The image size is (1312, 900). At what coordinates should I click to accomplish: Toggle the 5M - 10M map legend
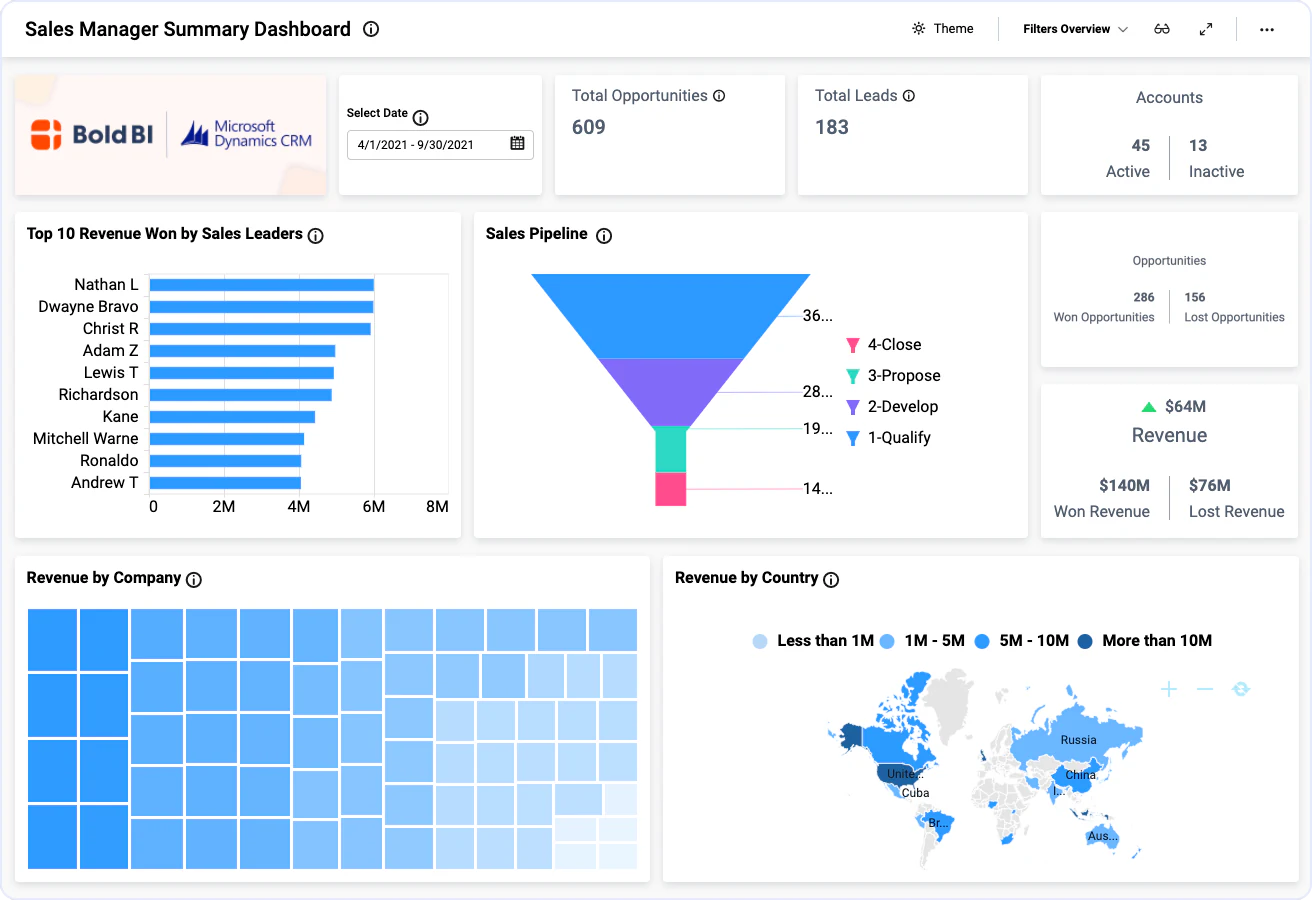[x=1022, y=641]
